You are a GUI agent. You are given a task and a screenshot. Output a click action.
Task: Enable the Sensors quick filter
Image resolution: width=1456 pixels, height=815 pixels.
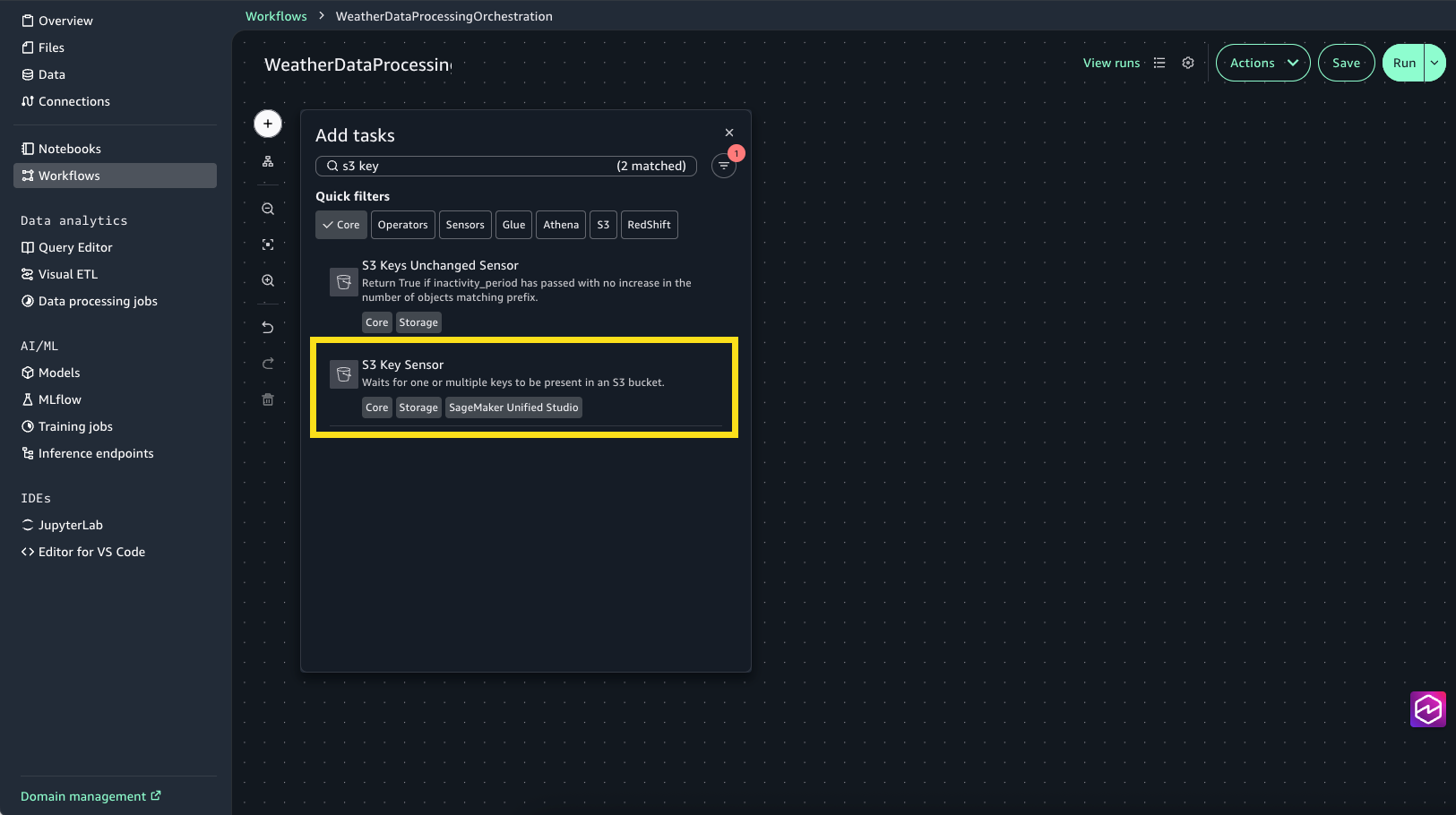(465, 225)
